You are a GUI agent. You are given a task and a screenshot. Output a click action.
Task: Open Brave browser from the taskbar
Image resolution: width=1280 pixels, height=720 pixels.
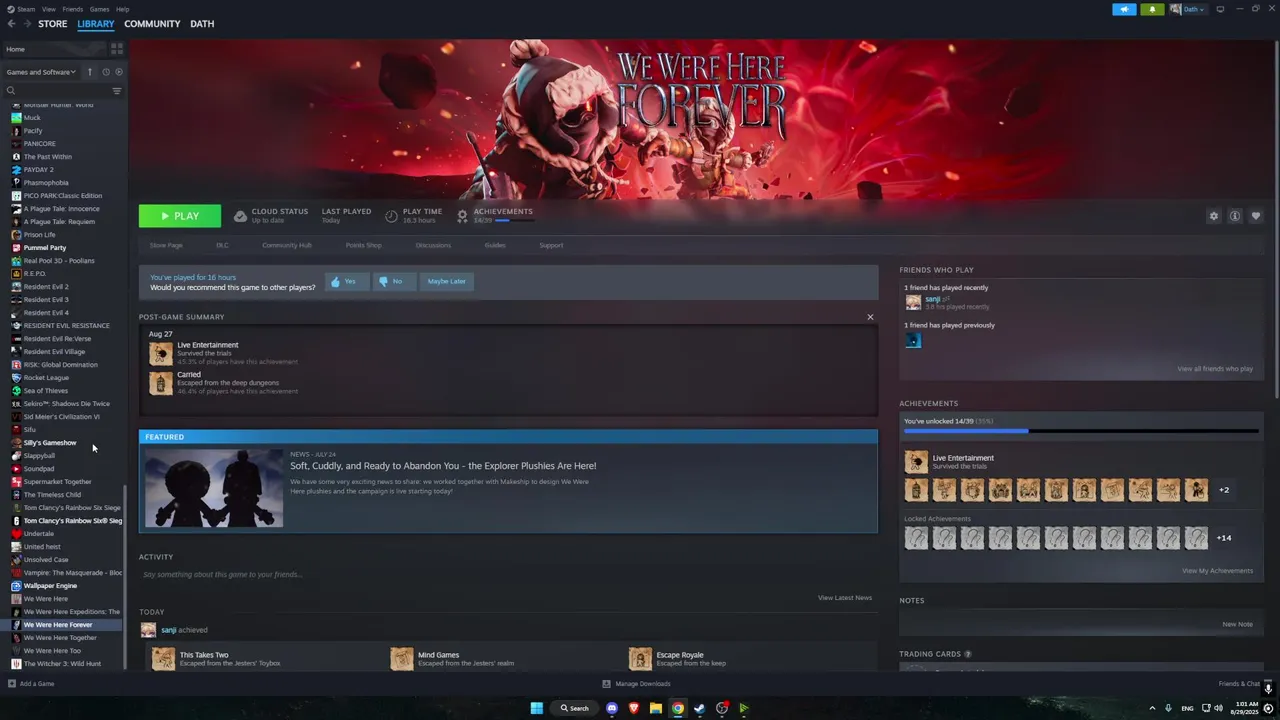pos(634,708)
